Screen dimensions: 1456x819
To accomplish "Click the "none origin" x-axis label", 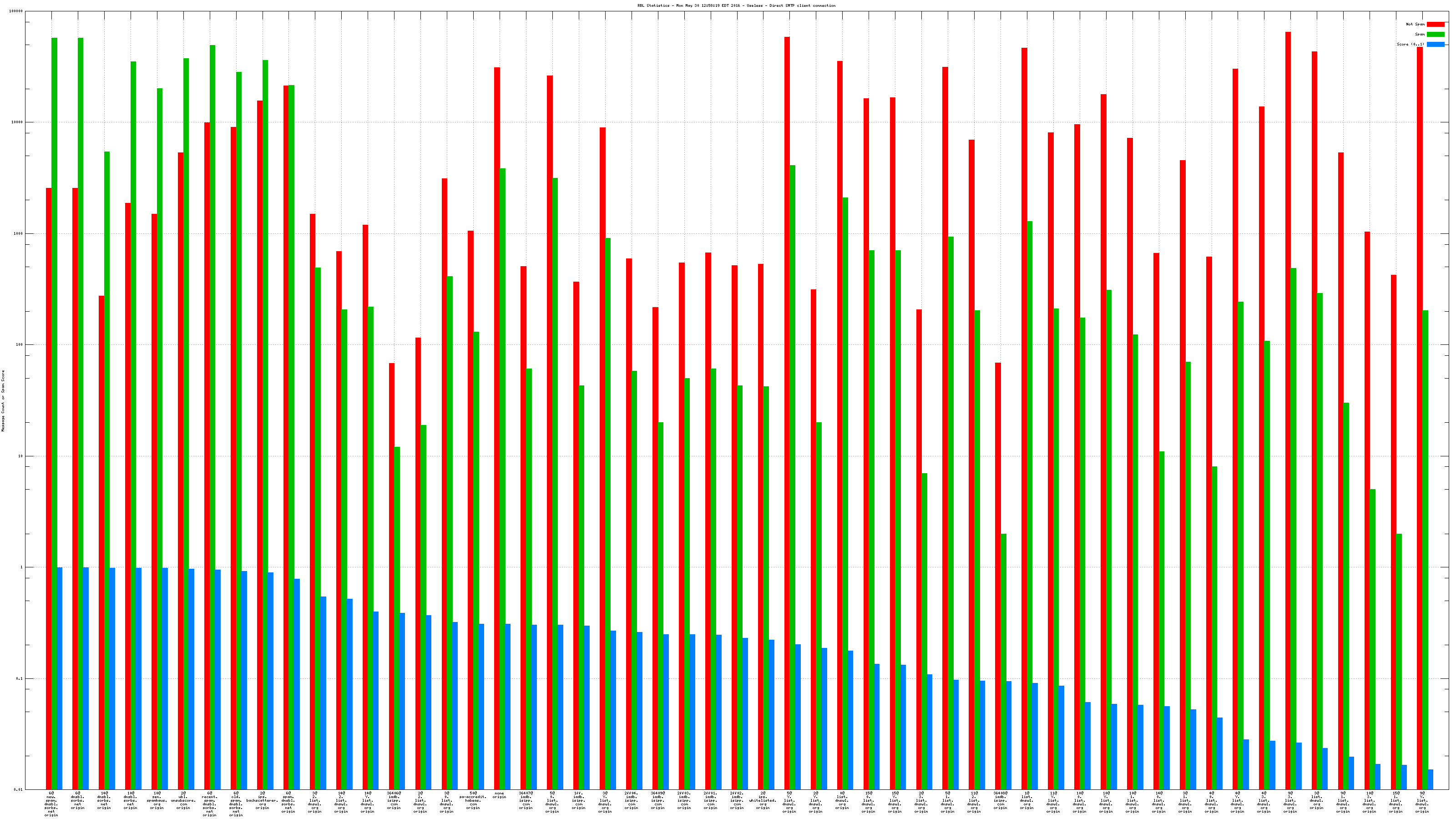I will click(499, 795).
